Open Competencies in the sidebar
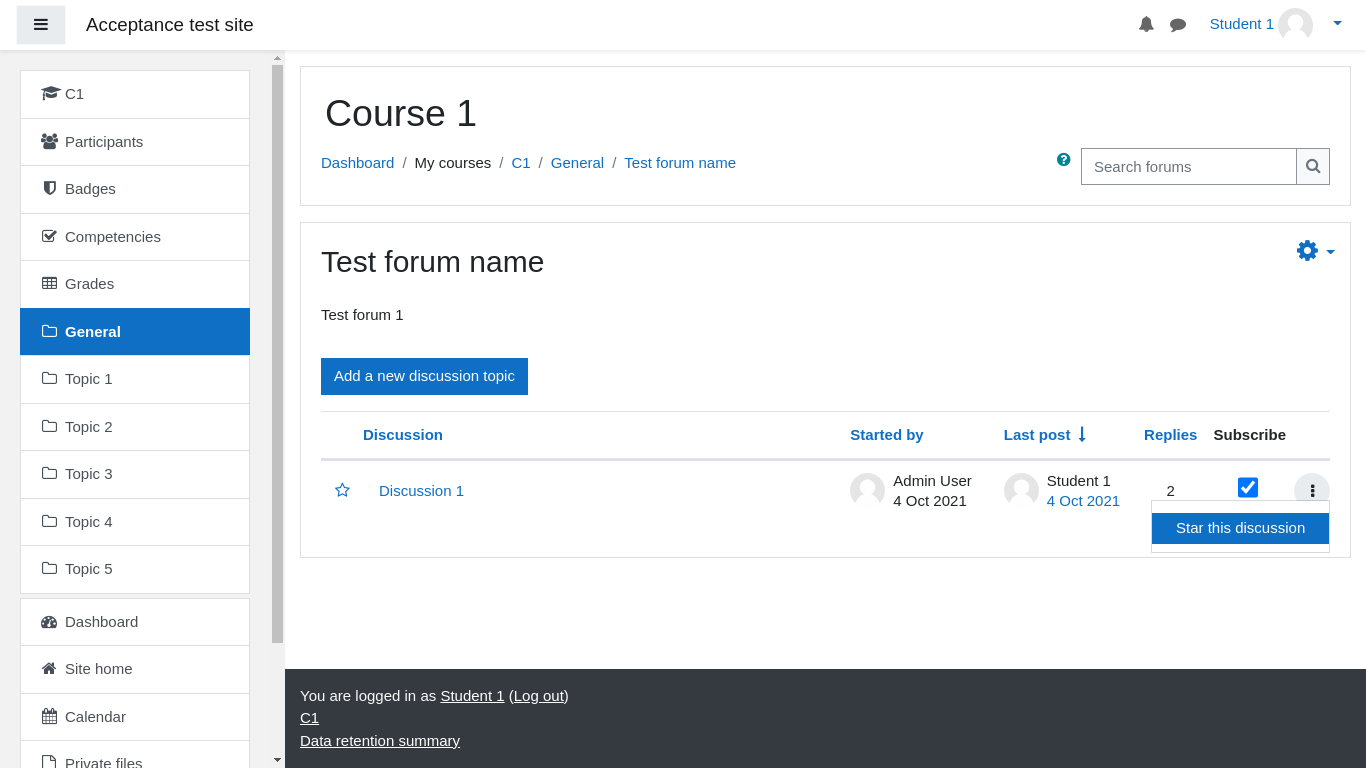 (135, 237)
